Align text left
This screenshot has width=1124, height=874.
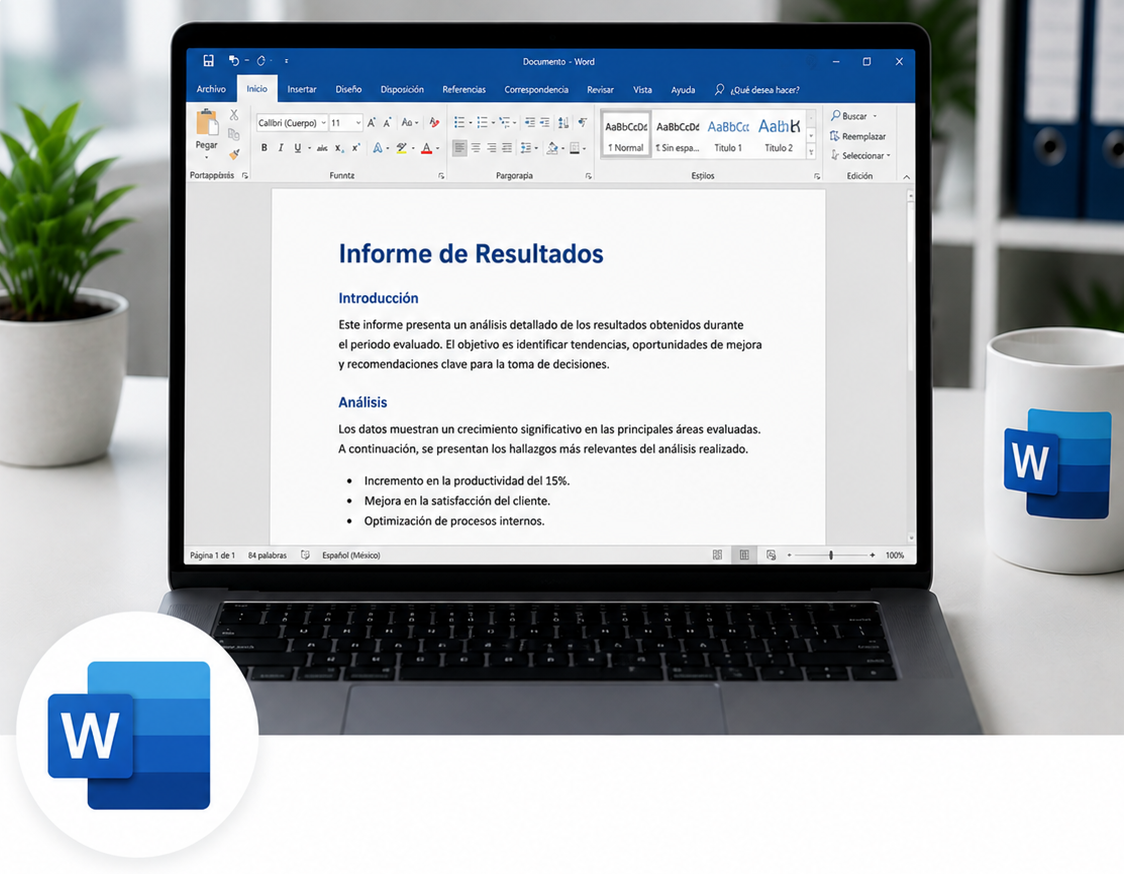click(459, 148)
